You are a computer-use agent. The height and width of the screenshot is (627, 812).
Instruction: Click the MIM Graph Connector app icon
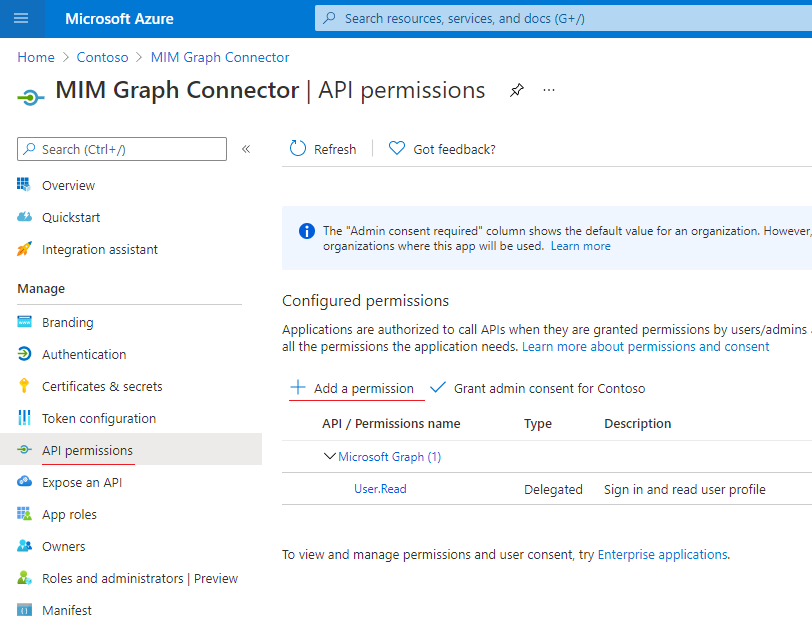[x=30, y=97]
